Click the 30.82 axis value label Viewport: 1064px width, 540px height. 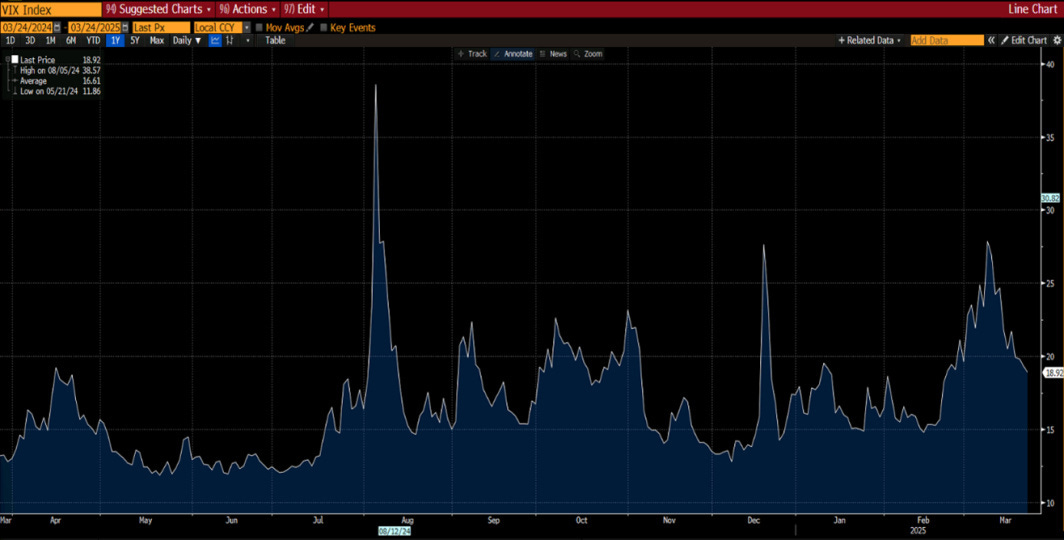point(1050,198)
